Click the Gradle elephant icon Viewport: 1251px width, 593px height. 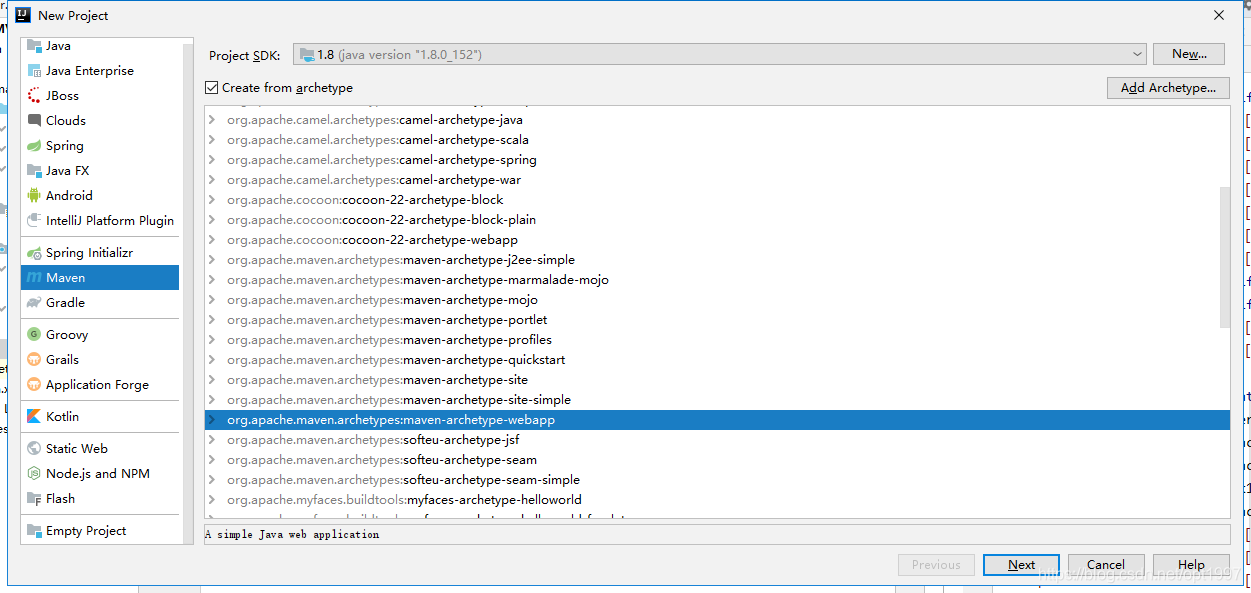(x=34, y=303)
